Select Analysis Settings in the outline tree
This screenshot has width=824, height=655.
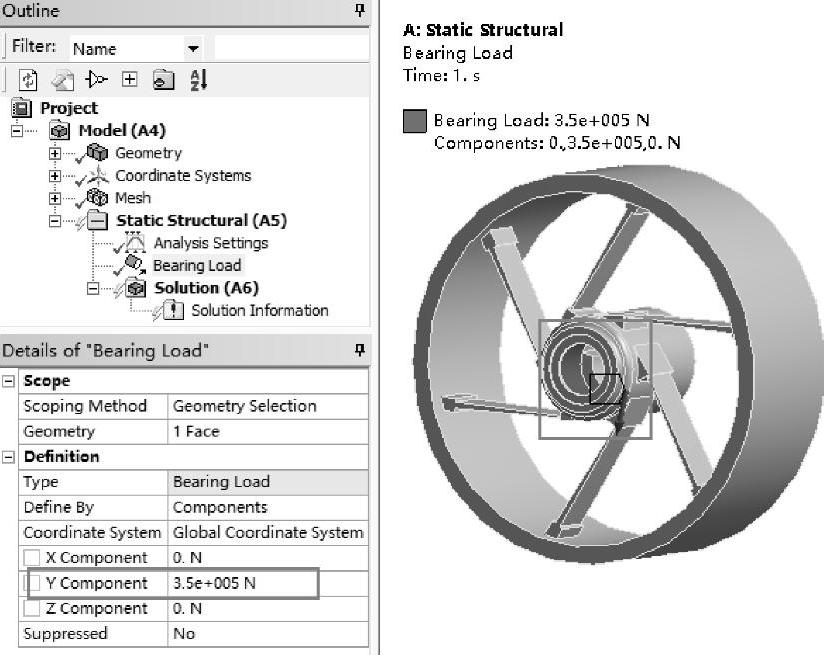click(x=210, y=243)
